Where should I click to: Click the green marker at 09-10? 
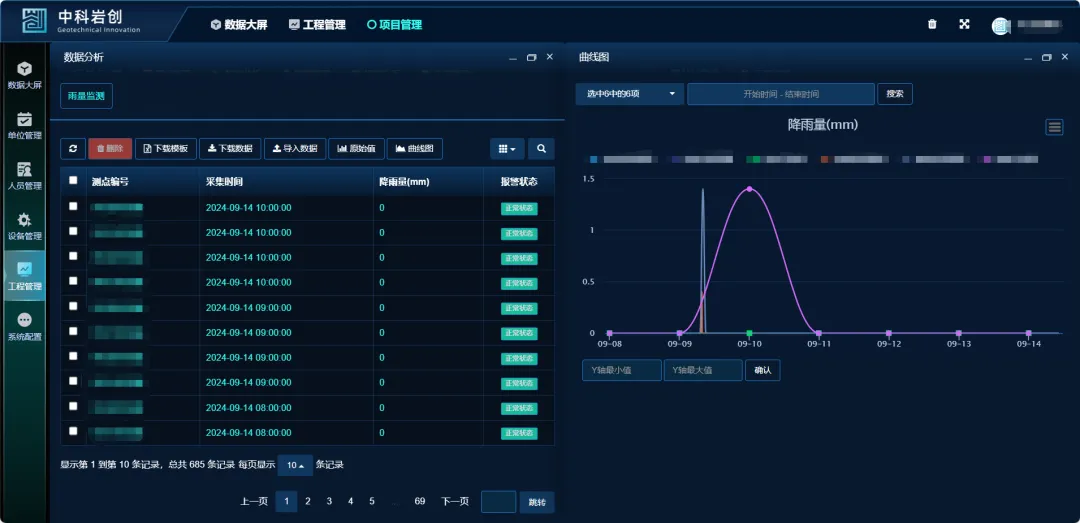click(x=749, y=333)
